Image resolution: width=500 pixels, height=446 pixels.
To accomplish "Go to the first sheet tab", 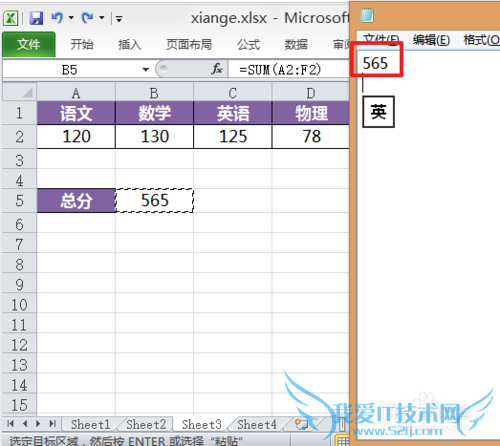I will pos(11,424).
